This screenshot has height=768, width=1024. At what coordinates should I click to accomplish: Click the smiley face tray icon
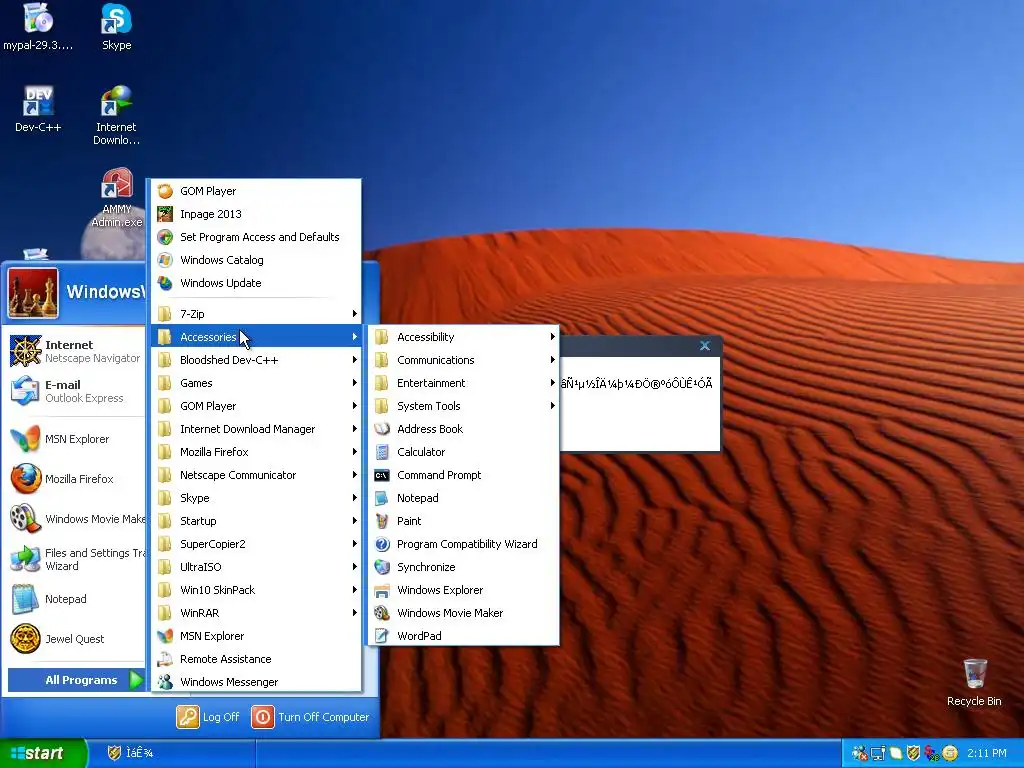point(950,753)
